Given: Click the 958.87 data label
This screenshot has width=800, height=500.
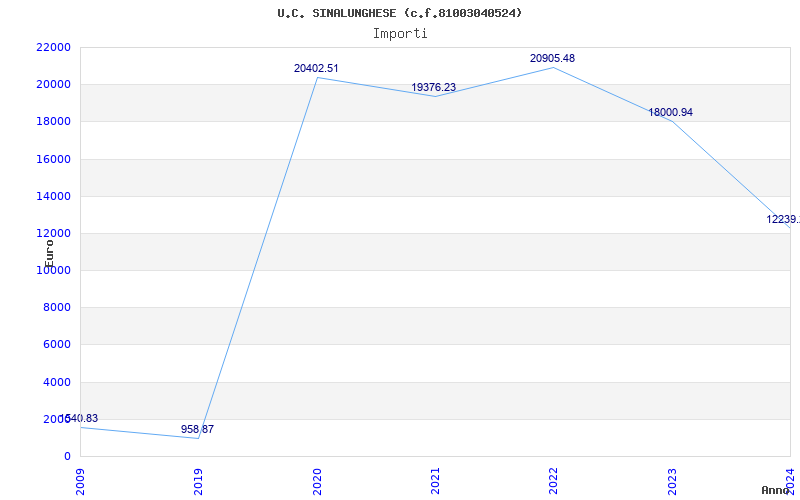Looking at the screenshot, I should pyautogui.click(x=197, y=429).
